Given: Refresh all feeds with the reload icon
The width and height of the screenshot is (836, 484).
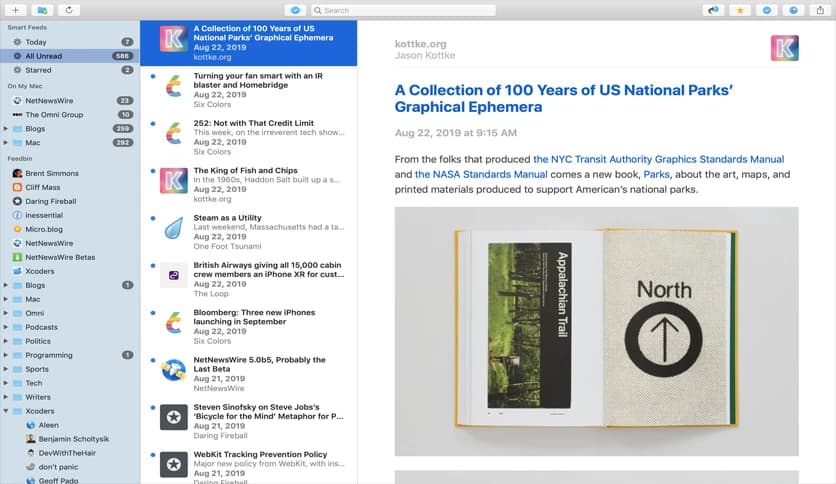Looking at the screenshot, I should click(x=69, y=10).
